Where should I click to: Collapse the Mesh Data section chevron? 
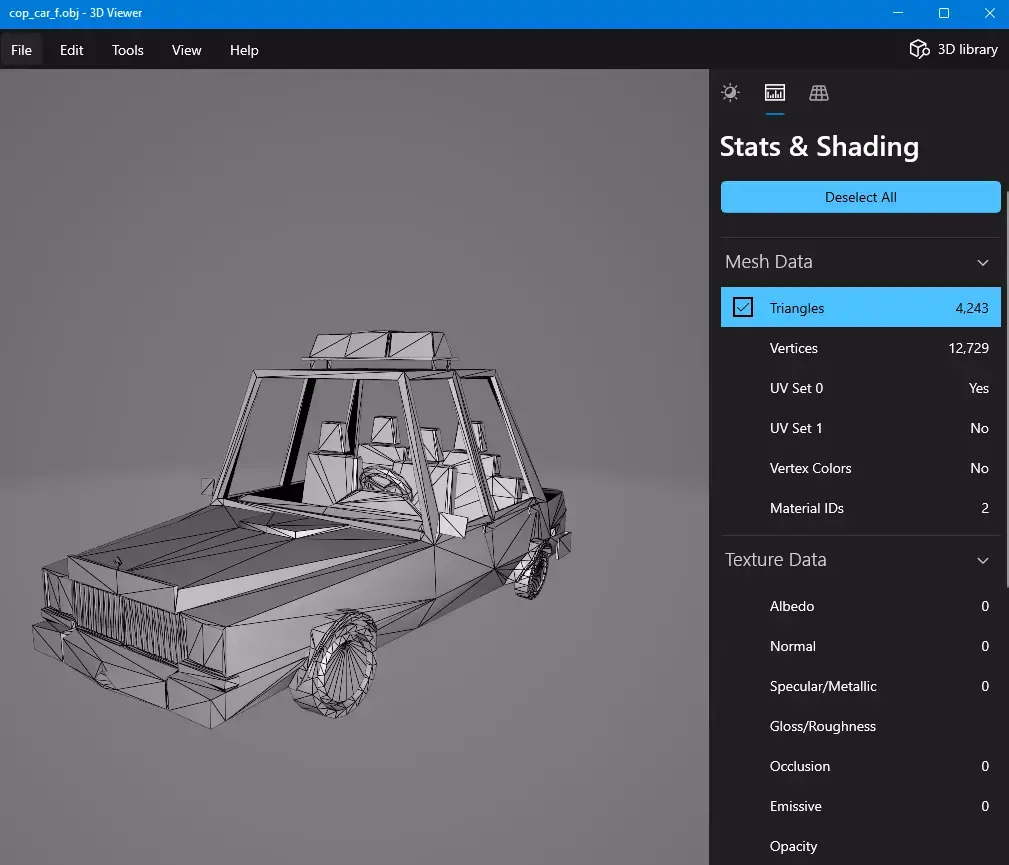point(982,262)
